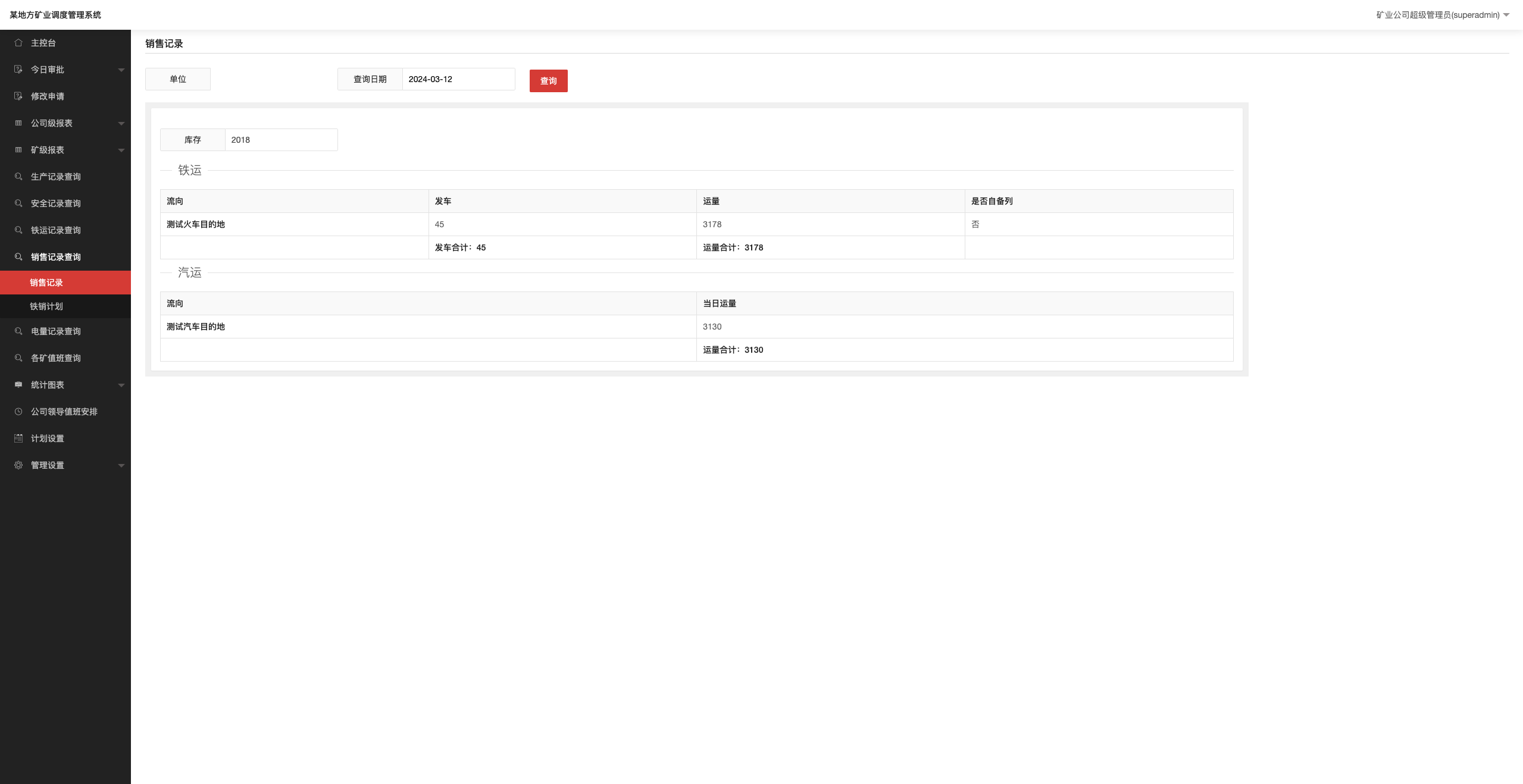Open 铁运记录查询 menu item

coord(65,230)
